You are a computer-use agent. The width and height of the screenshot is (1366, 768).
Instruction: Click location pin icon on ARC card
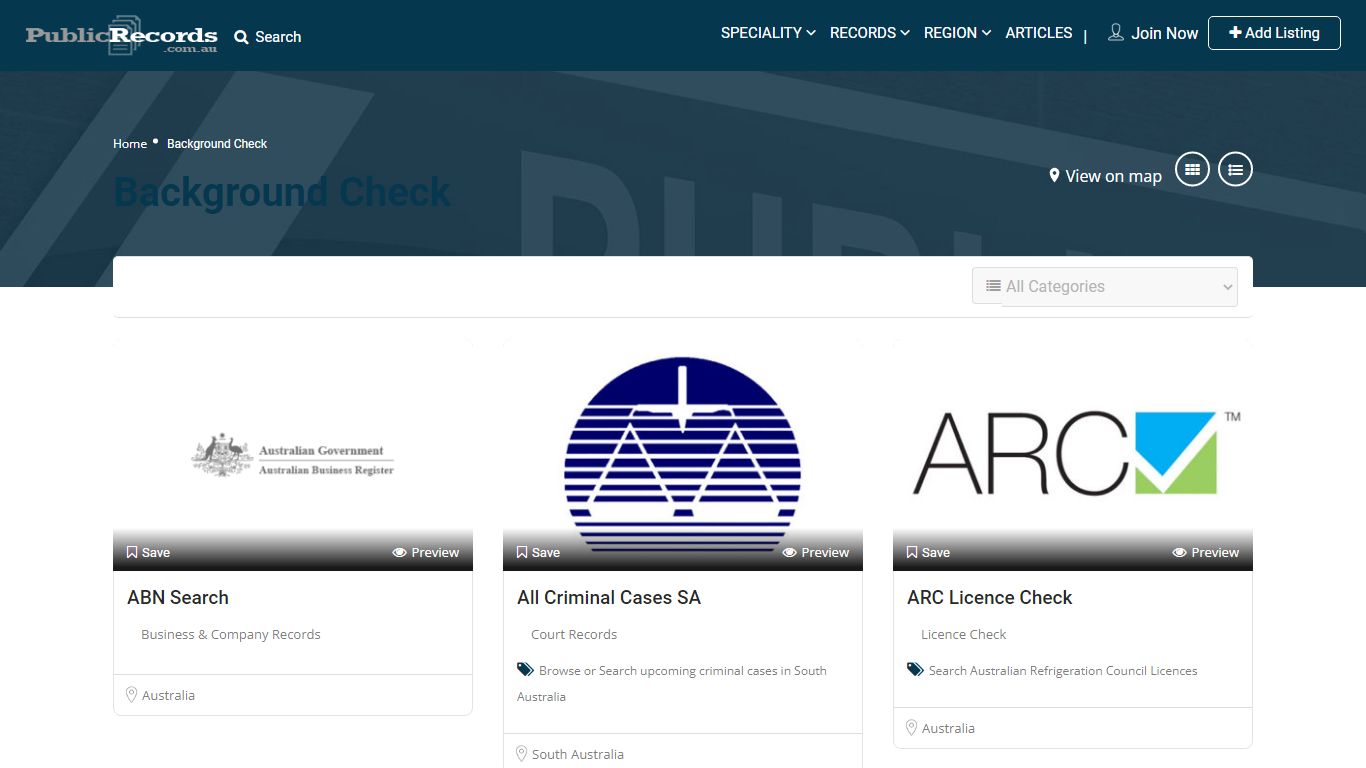[x=911, y=728]
